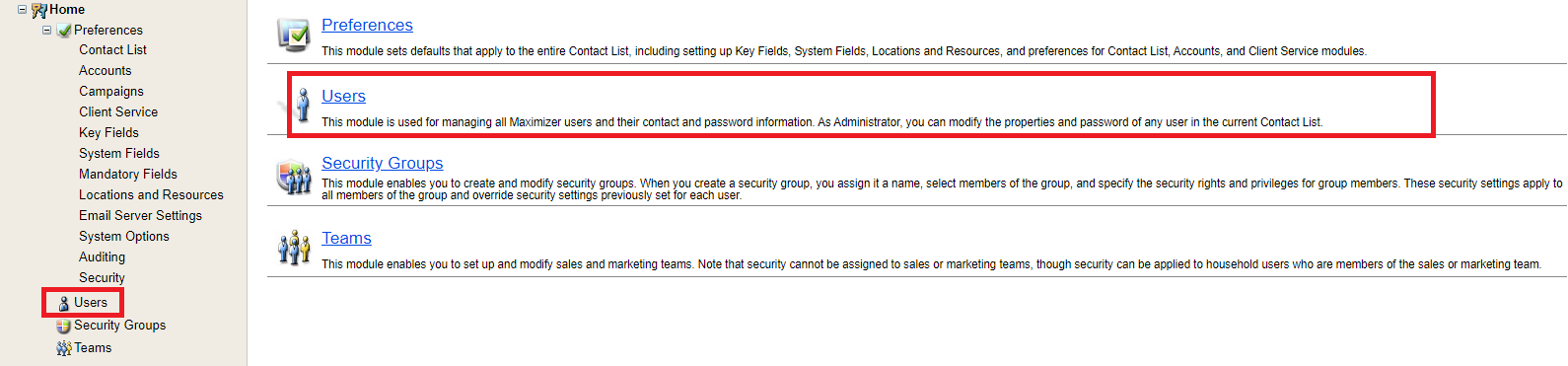Click the Preferences checkmark icon in sidebar tree
Viewport: 1568px width, 366px height.
[x=64, y=31]
